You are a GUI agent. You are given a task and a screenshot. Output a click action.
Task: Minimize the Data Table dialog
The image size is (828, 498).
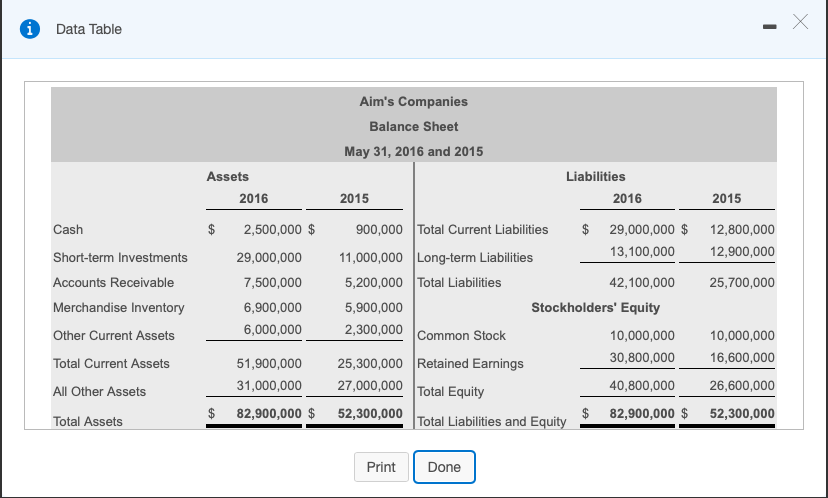pos(769,26)
